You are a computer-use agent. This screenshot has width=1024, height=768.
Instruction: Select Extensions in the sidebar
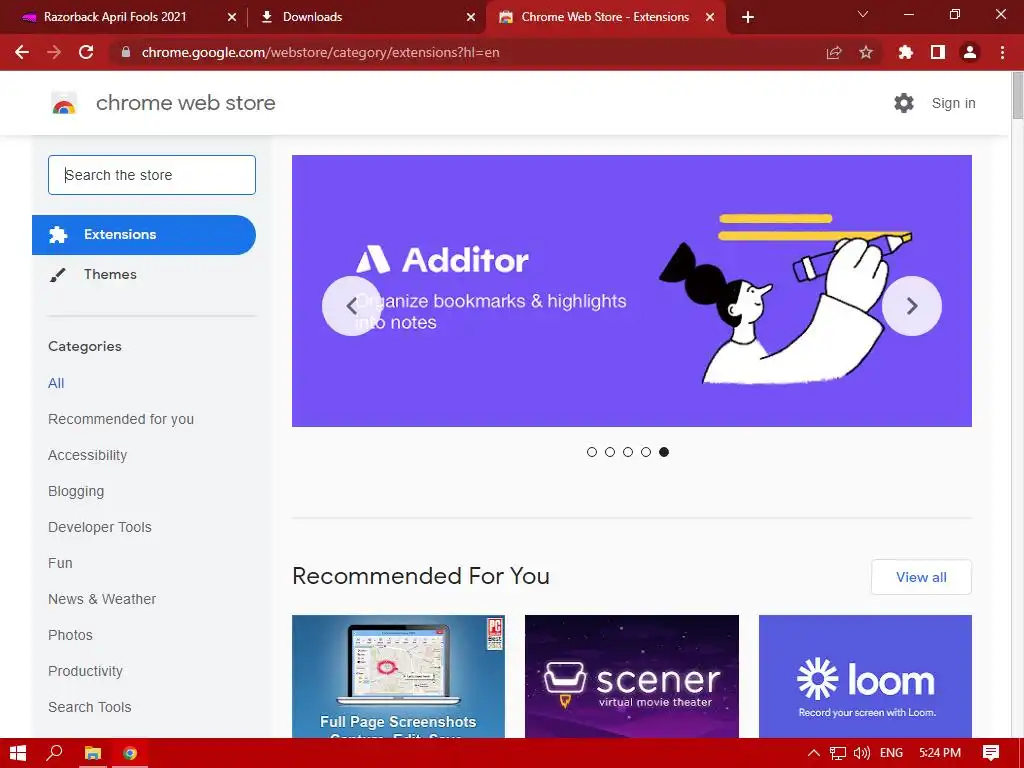click(x=144, y=234)
